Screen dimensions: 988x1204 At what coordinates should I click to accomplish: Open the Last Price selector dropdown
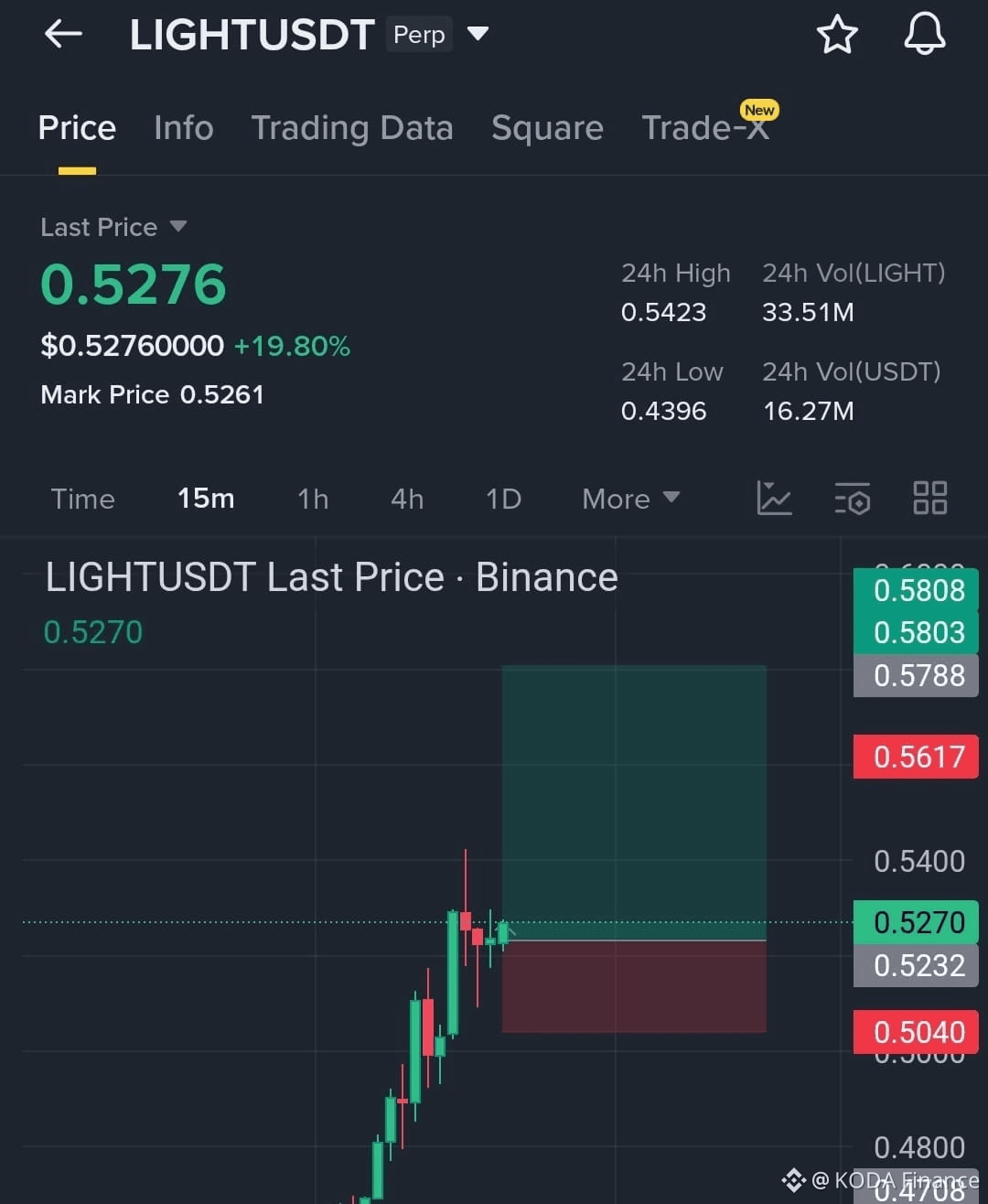(x=113, y=227)
